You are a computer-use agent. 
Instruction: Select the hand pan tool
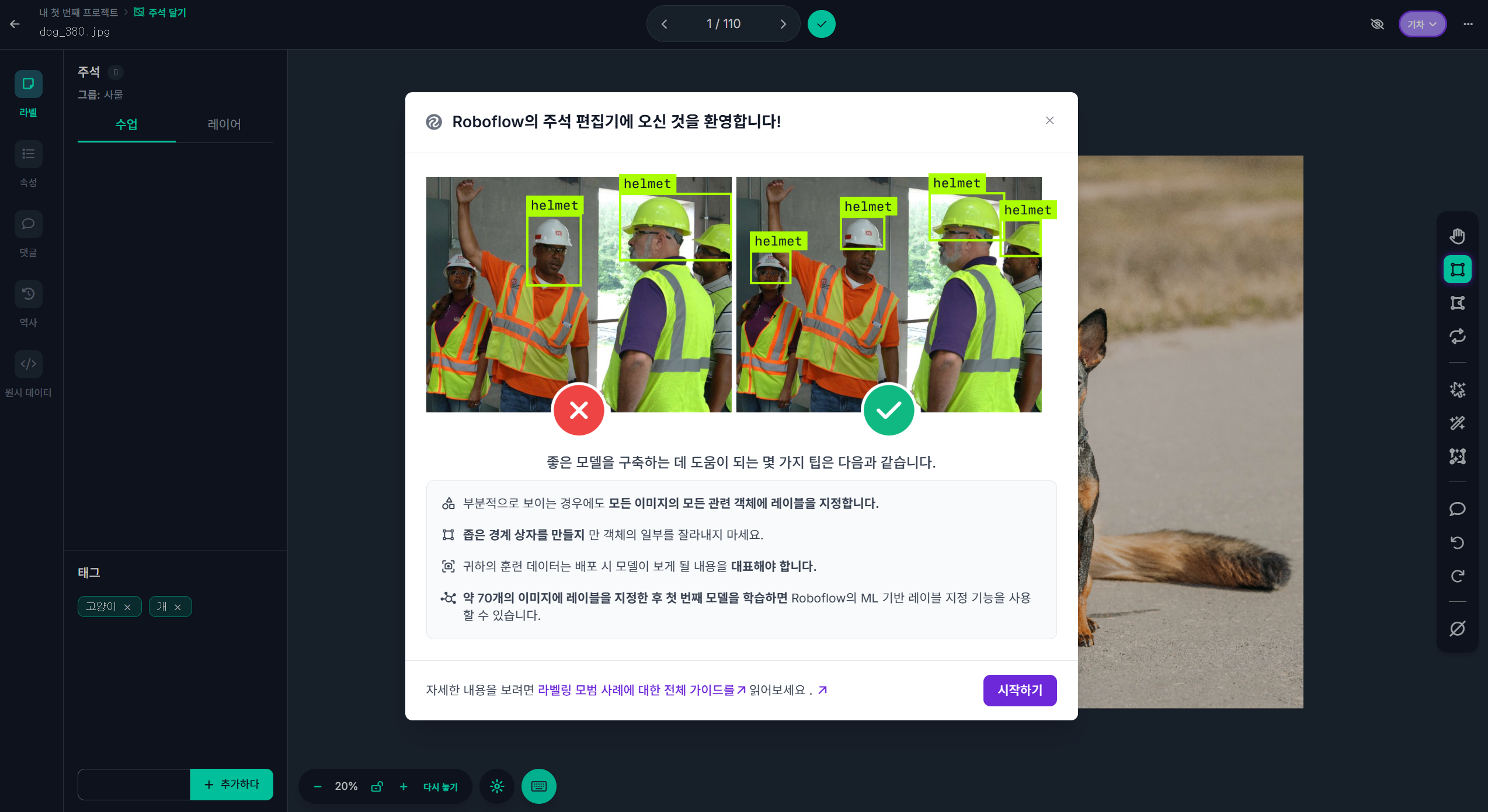(1457, 236)
